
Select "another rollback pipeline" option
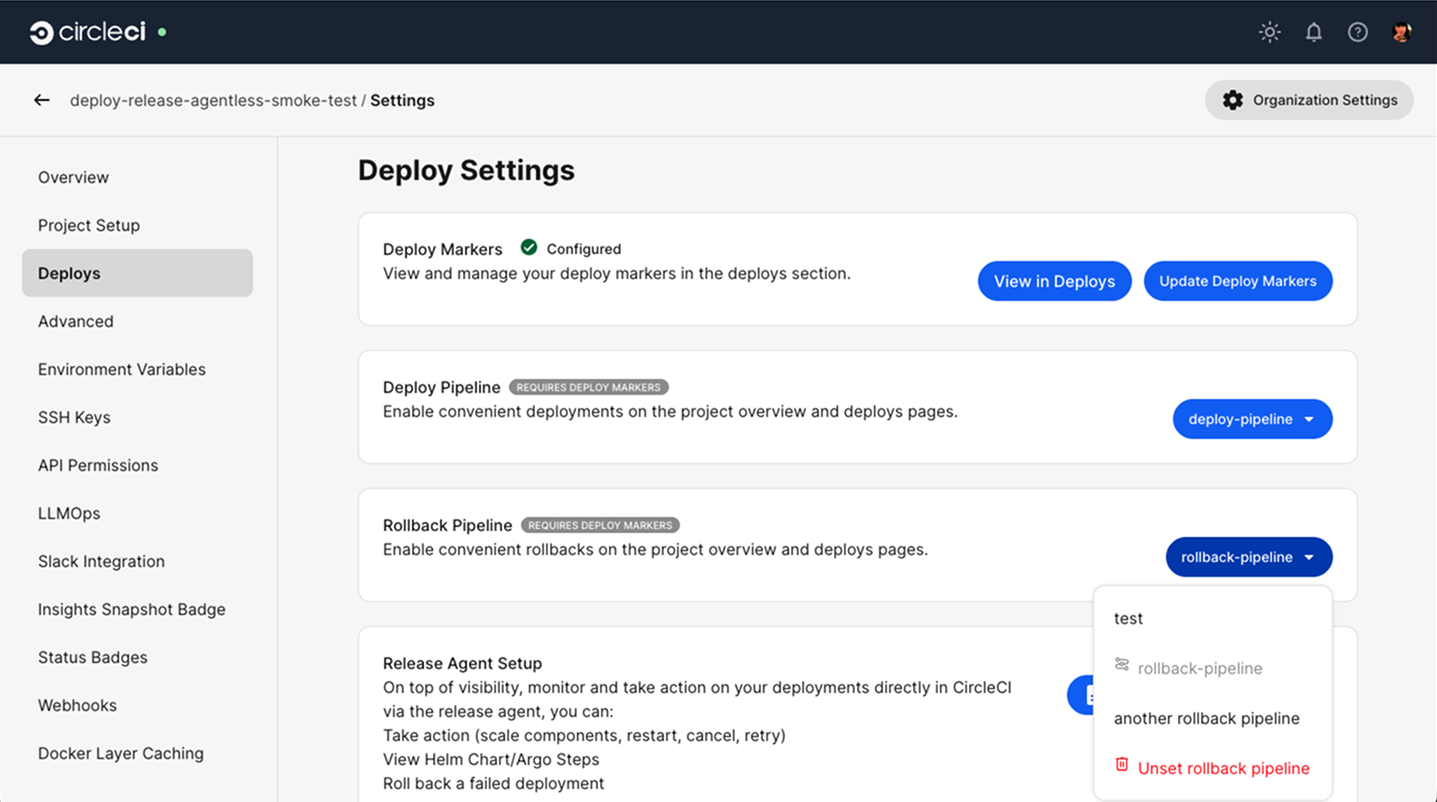click(1206, 718)
